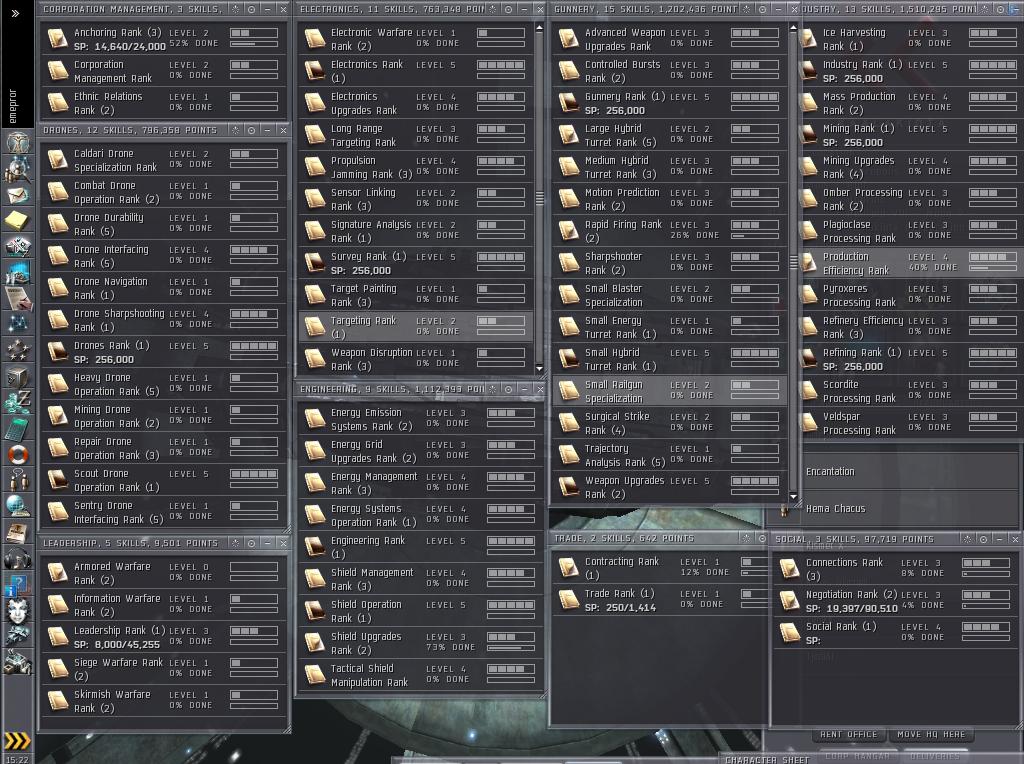Open Character Sheet from the Vitruvian man icon
Image resolution: width=1024 pixels, height=764 pixels.
point(18,141)
